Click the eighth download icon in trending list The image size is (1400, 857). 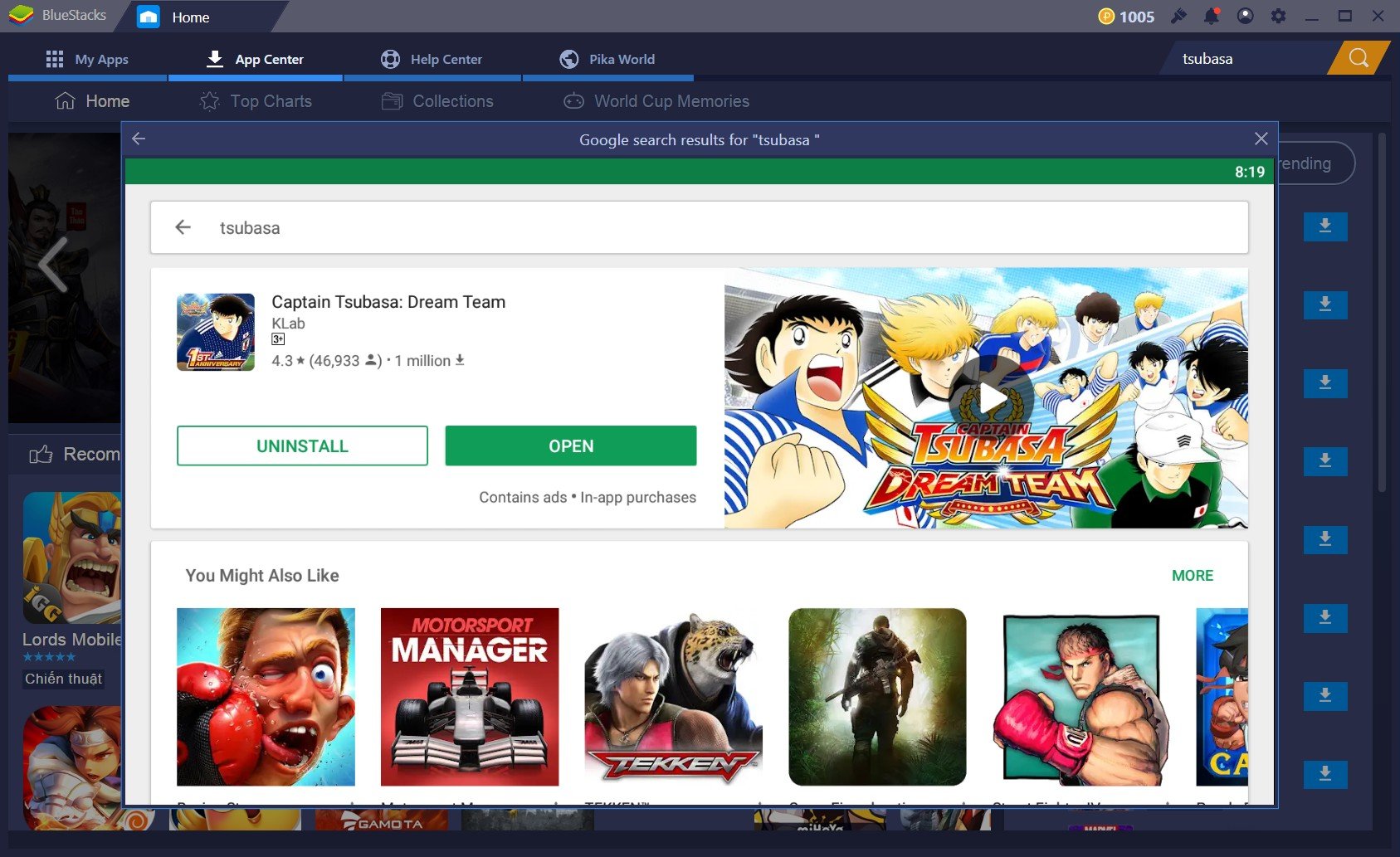tap(1325, 773)
